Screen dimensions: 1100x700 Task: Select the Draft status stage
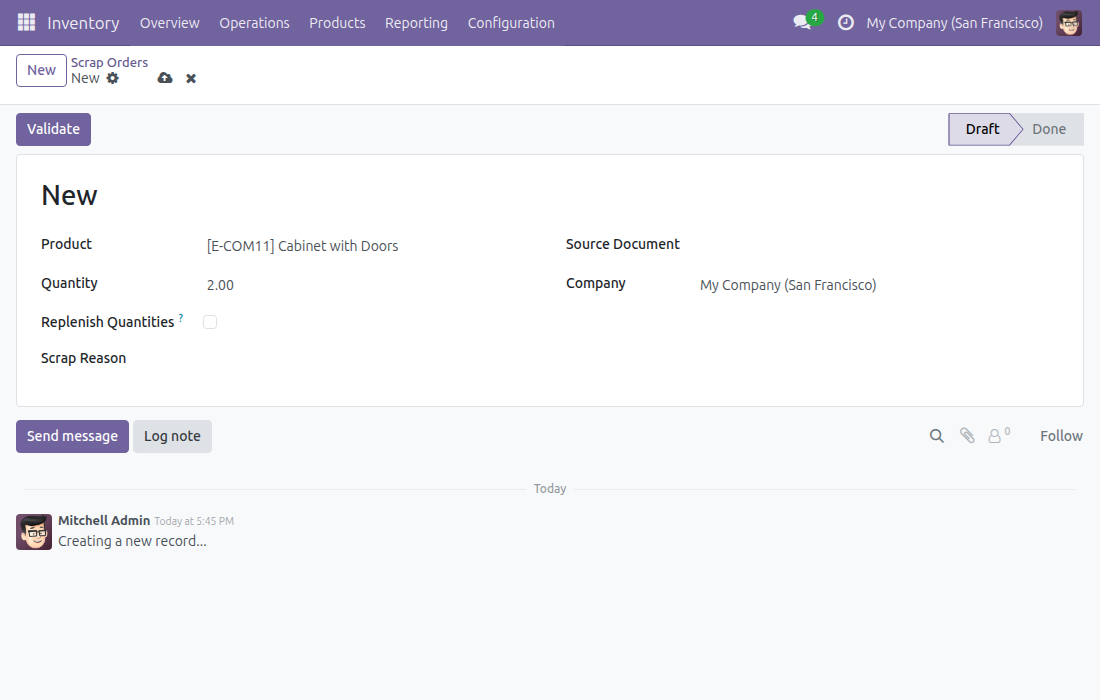point(982,129)
